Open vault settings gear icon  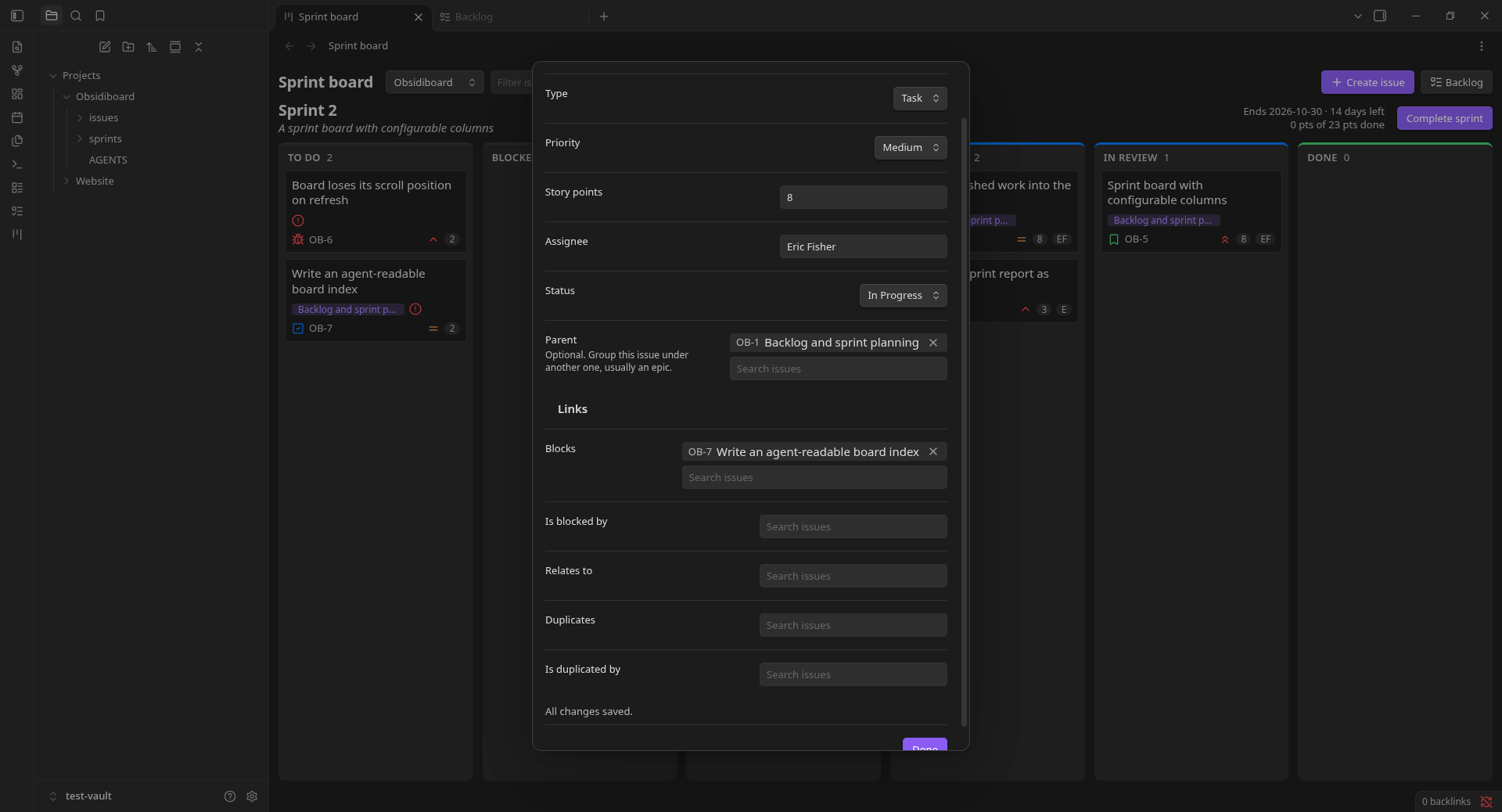(252, 796)
